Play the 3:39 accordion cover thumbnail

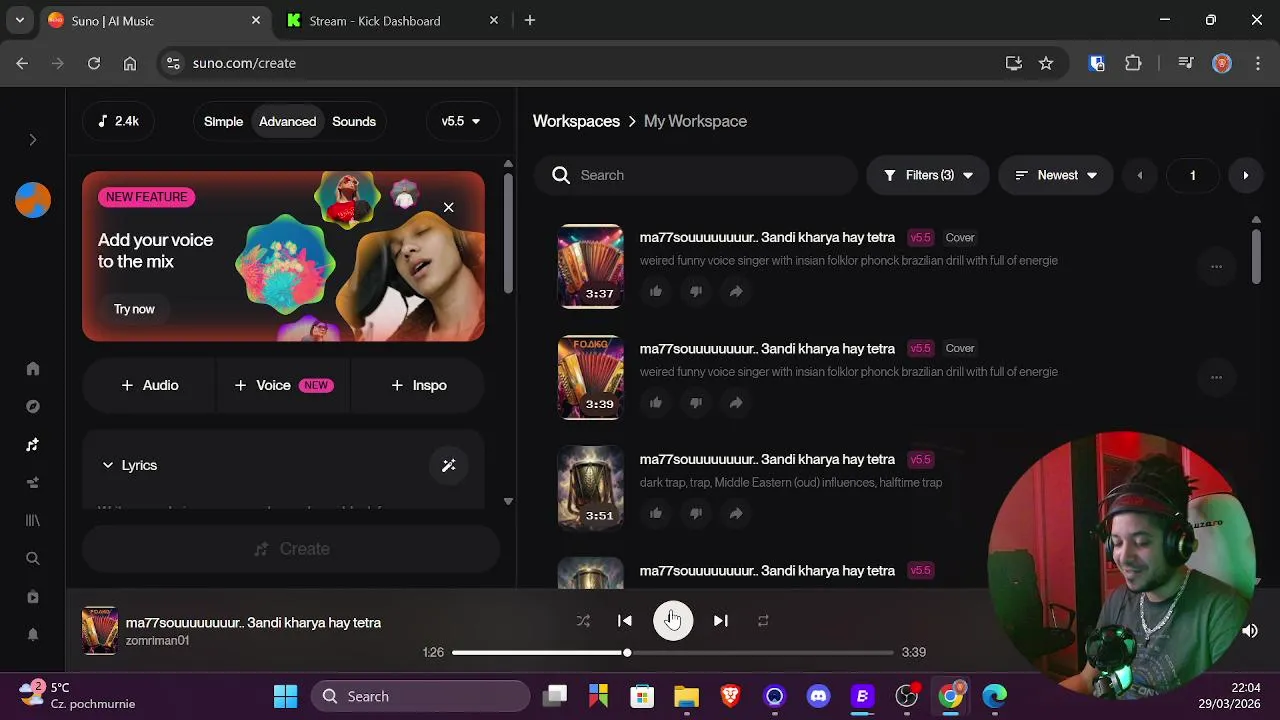click(x=590, y=377)
